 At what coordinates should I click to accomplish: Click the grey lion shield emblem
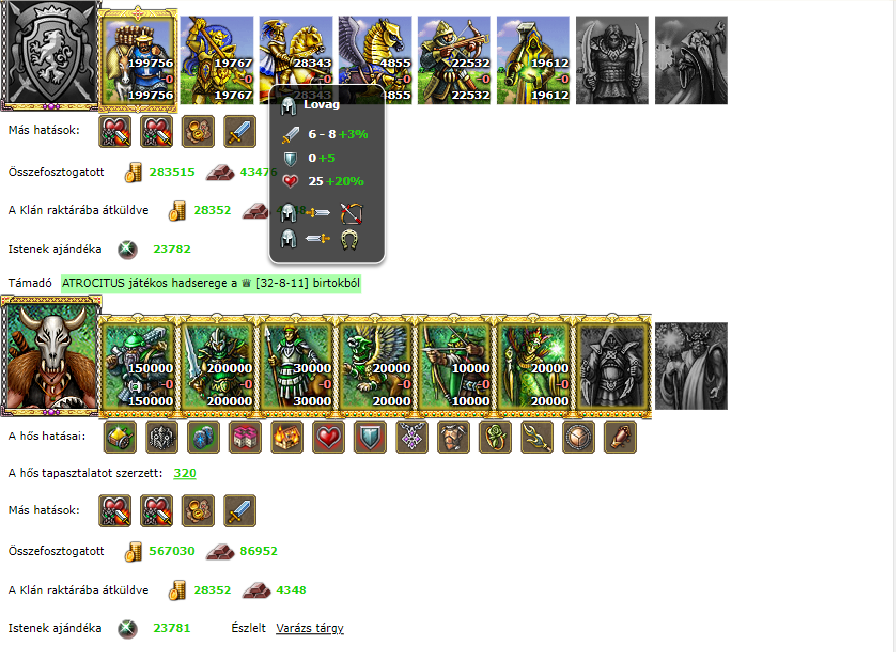(x=50, y=55)
